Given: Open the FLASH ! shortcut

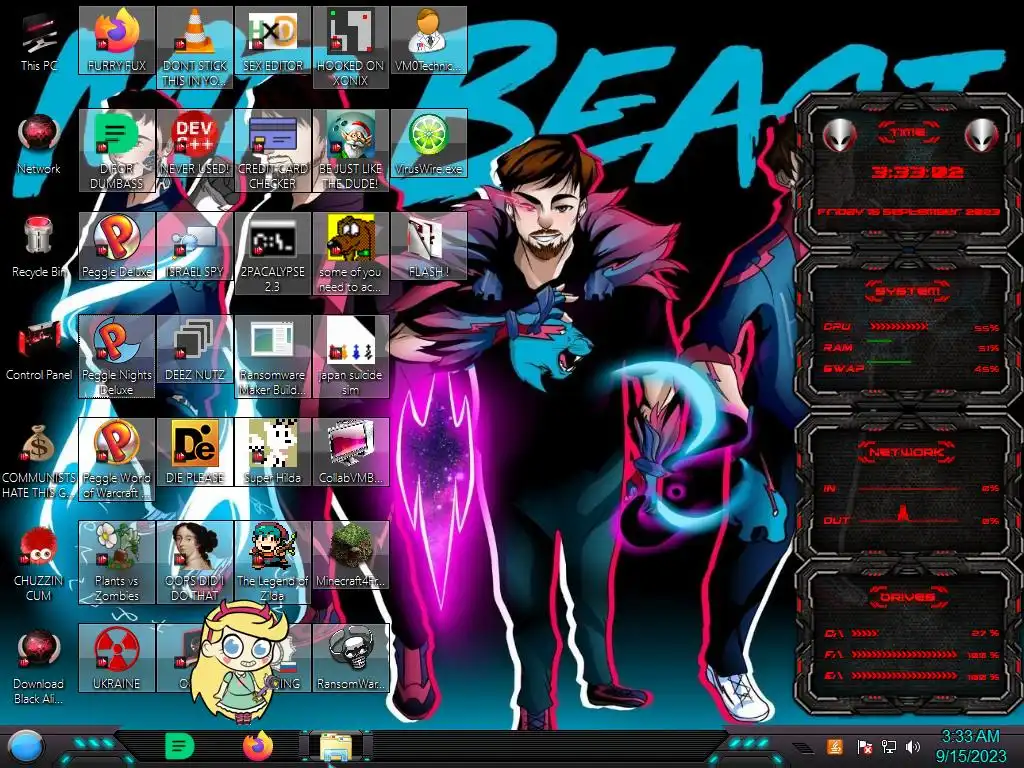Looking at the screenshot, I should pos(429,246).
